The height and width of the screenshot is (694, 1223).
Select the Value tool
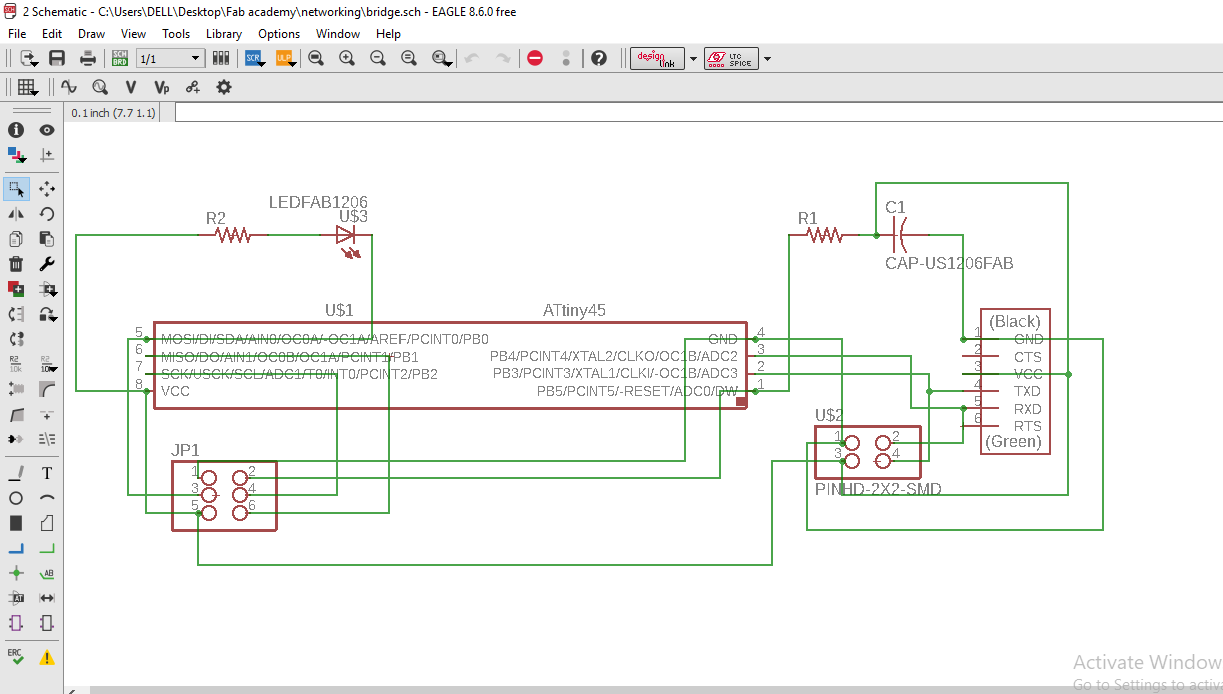(47, 363)
